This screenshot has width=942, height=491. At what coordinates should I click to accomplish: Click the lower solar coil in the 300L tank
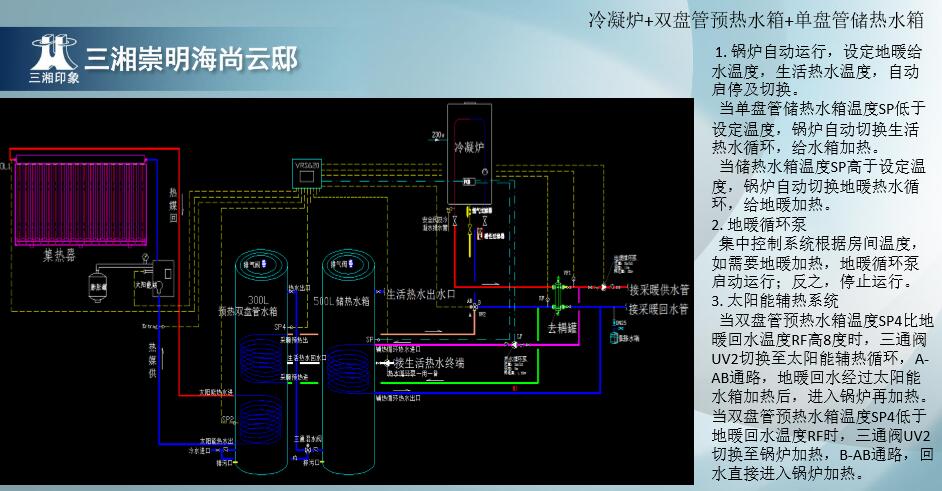click(x=261, y=419)
